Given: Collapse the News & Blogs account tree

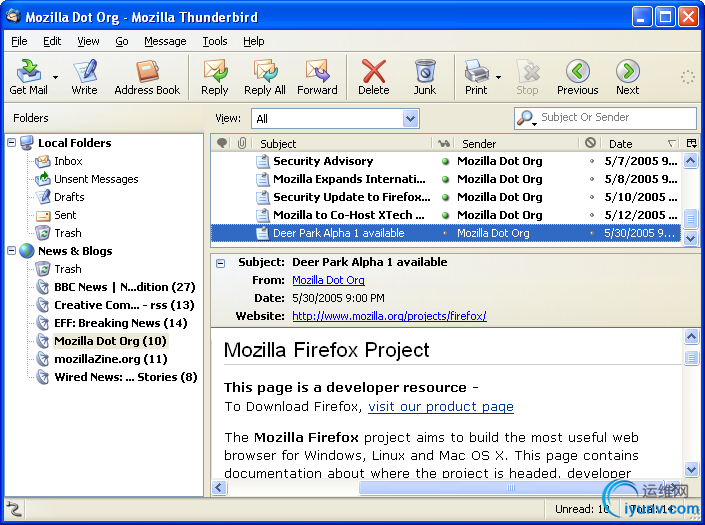Looking at the screenshot, I should (12, 251).
